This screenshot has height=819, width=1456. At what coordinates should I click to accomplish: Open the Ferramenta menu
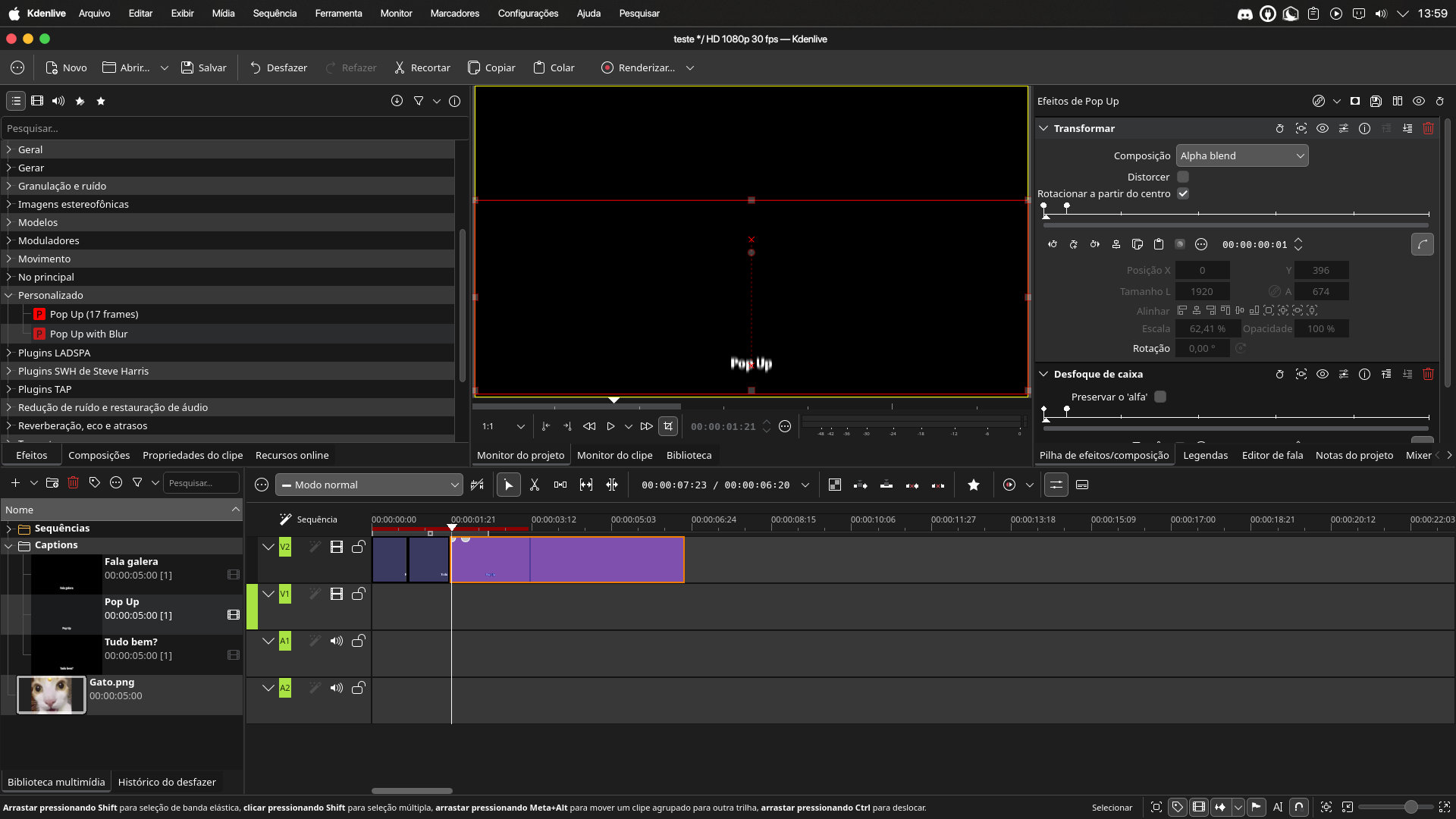pyautogui.click(x=338, y=14)
